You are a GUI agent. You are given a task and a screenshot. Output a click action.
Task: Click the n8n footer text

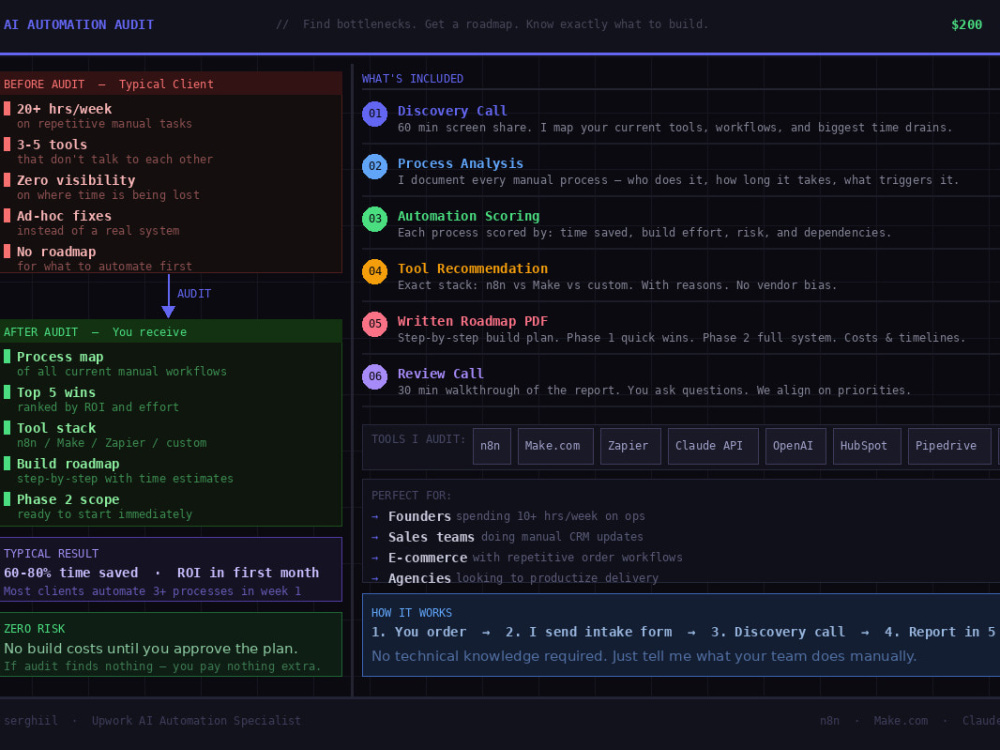[x=829, y=721]
